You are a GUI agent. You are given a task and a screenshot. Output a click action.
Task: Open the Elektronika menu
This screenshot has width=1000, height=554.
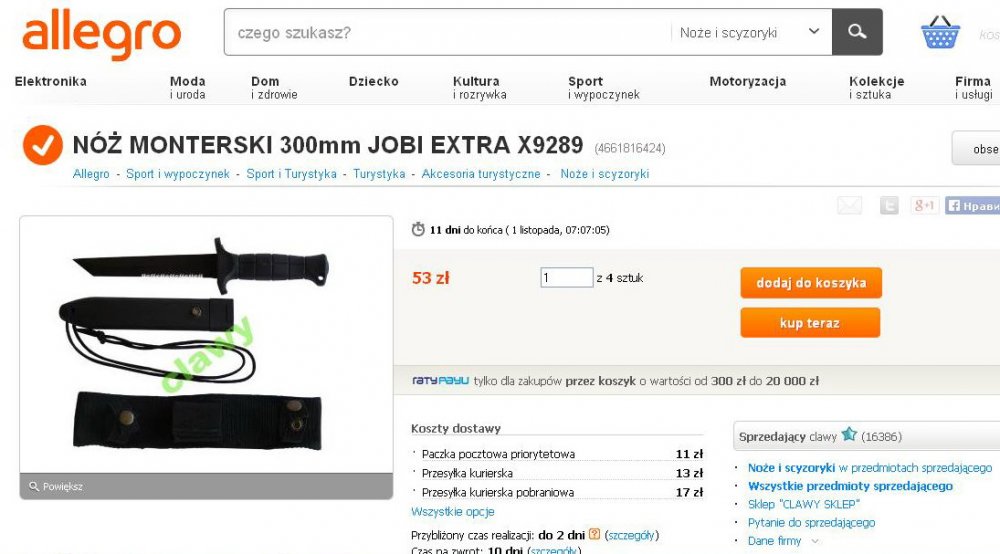pyautogui.click(x=50, y=81)
